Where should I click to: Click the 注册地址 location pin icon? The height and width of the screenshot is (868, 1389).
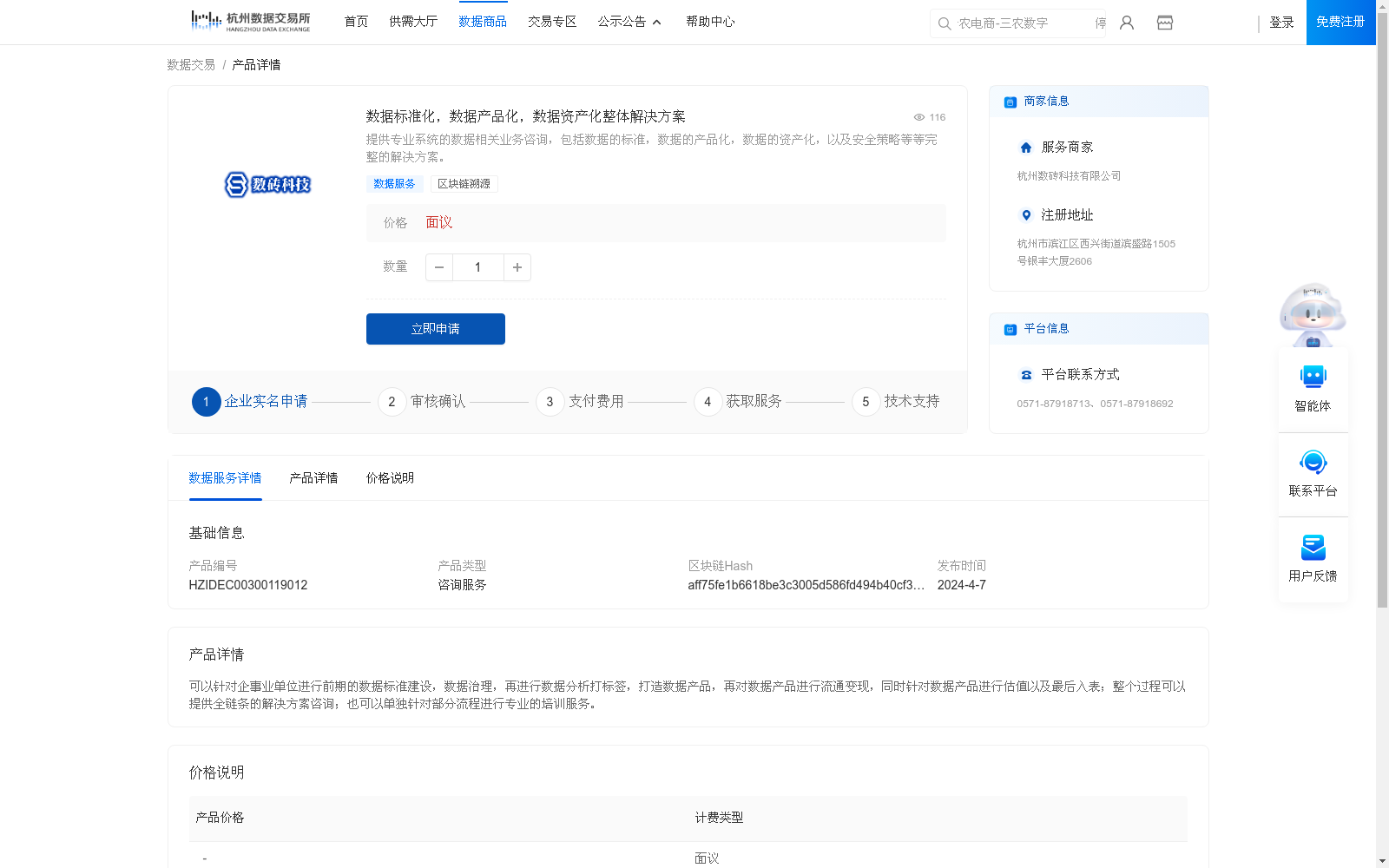pos(1026,215)
